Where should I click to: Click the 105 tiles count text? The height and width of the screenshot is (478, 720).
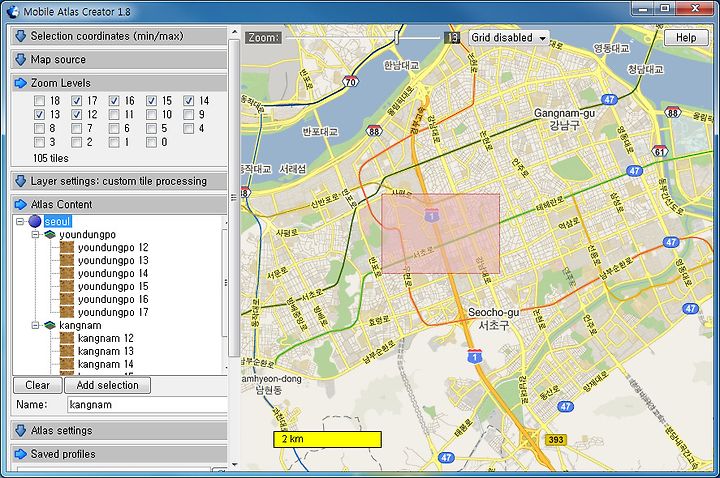tap(51, 158)
